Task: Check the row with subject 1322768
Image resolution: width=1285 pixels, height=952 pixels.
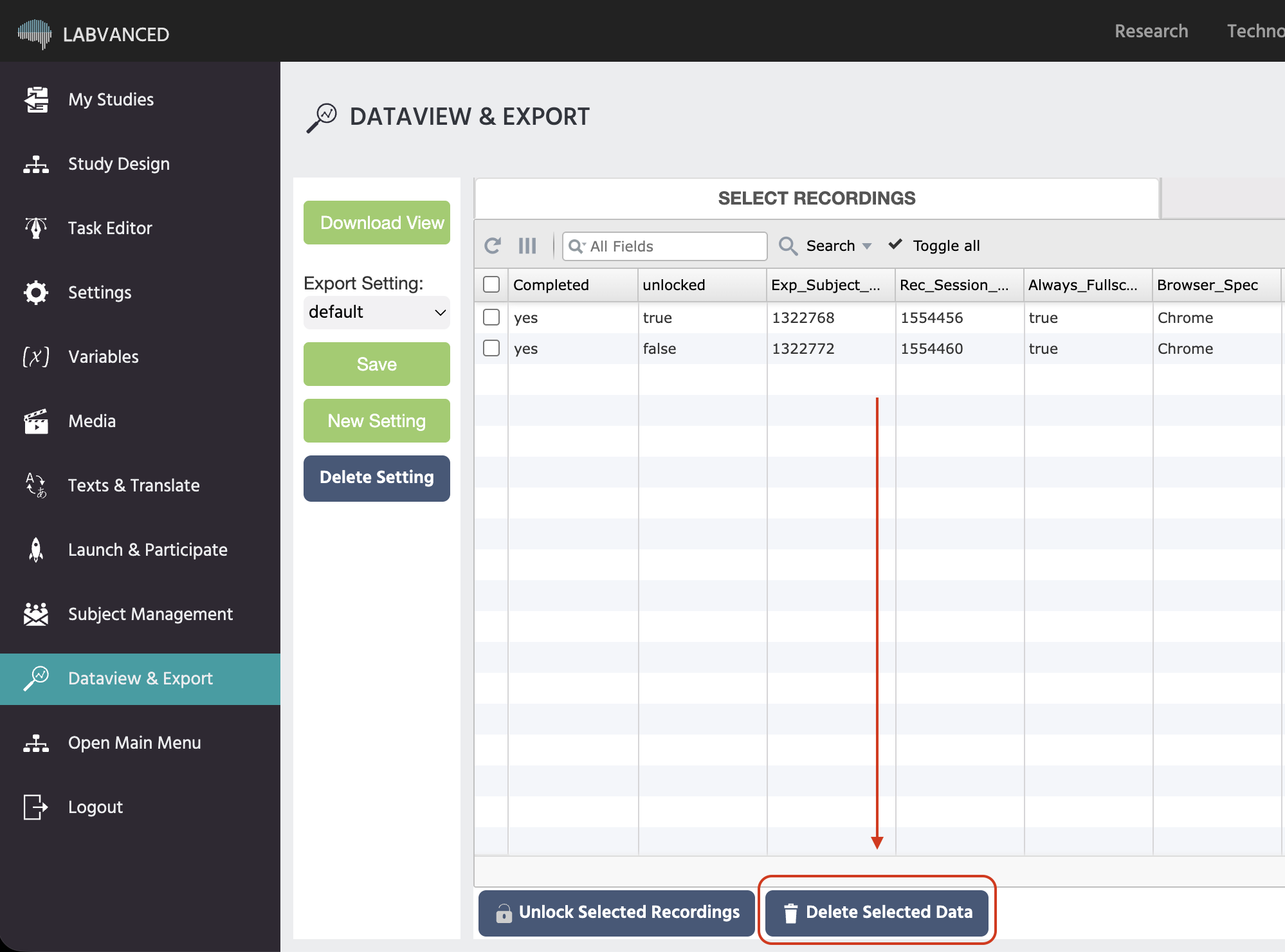Action: click(x=491, y=317)
